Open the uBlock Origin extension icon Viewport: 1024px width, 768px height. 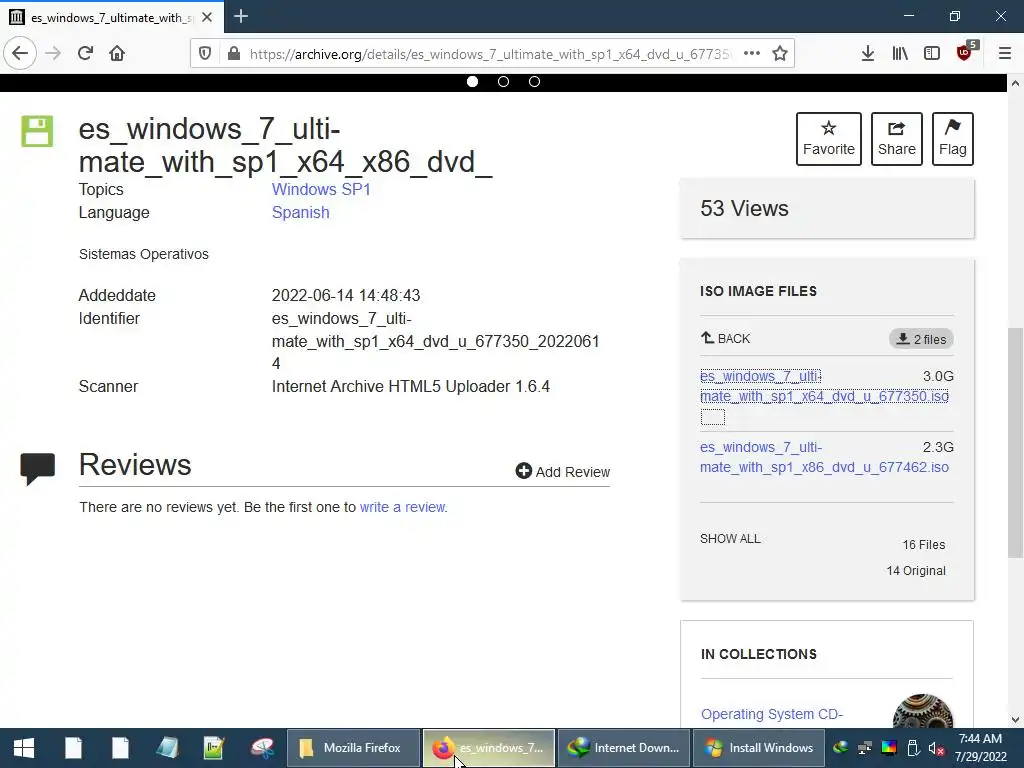point(965,52)
